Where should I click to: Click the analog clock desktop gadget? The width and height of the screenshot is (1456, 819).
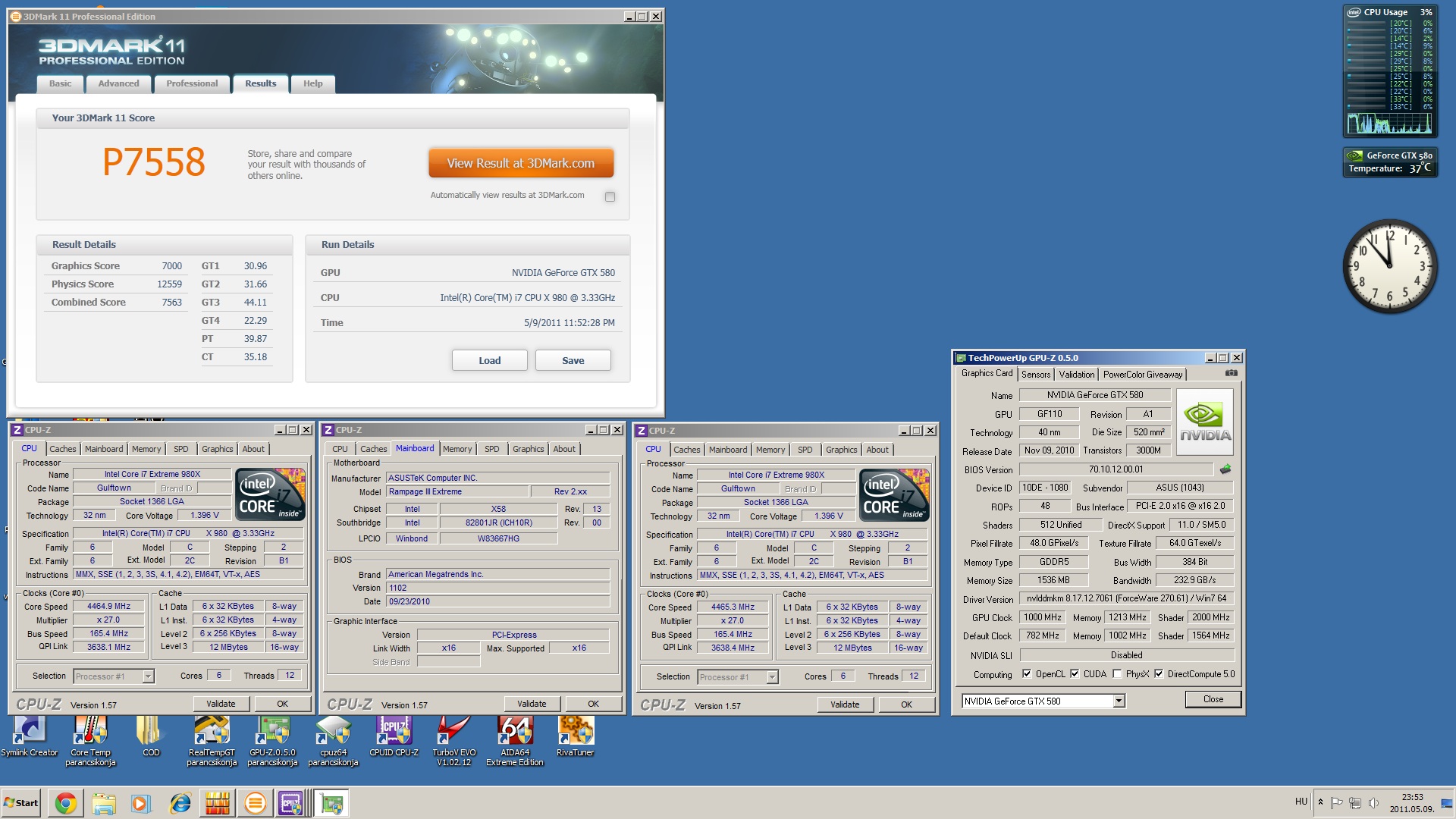click(x=1389, y=266)
